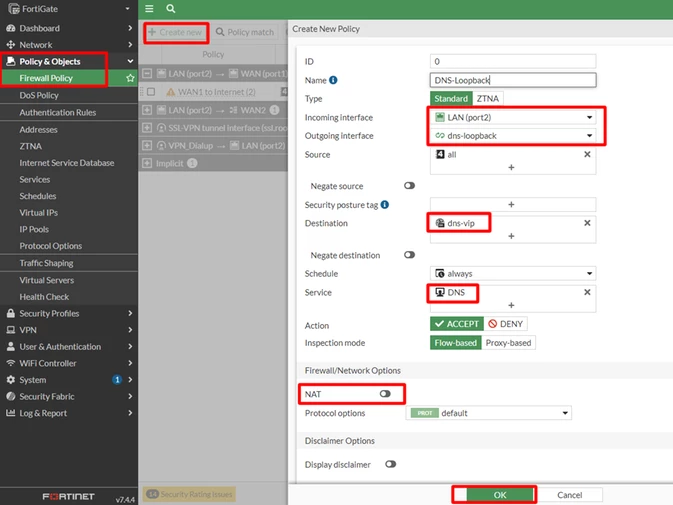Expand SSL-VPN tunnel interface group
The image size is (673, 505).
coord(147,128)
